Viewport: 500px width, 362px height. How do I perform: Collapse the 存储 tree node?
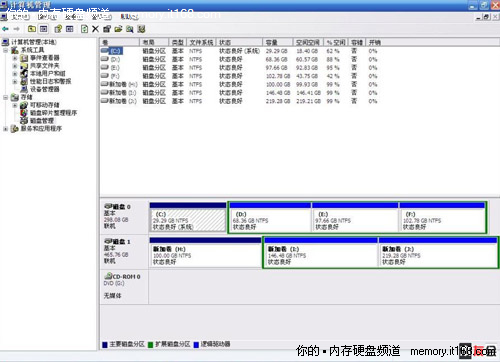pyautogui.click(x=5, y=97)
